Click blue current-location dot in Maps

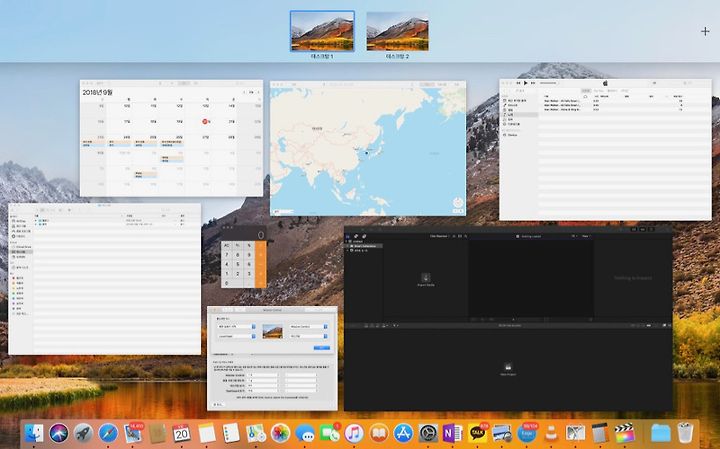[366, 153]
